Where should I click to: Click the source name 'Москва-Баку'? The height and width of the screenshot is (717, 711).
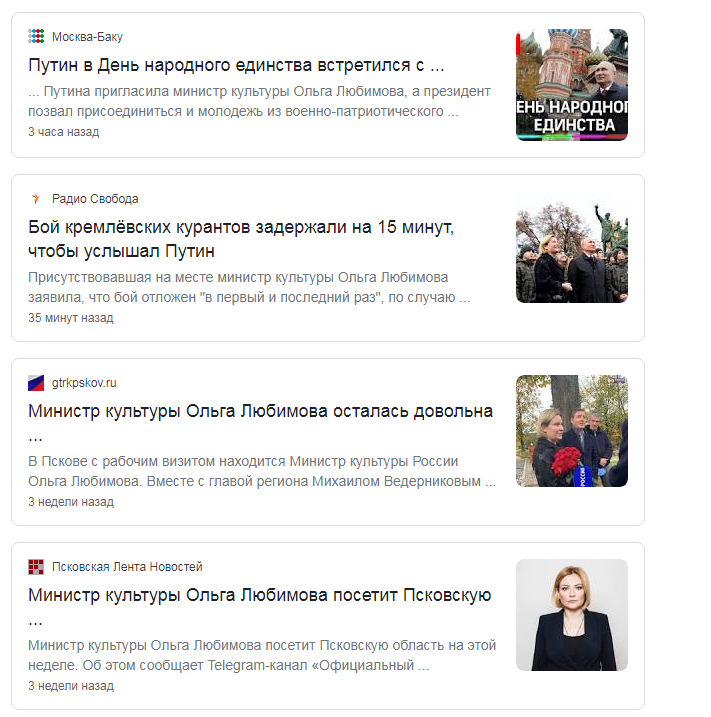point(87,37)
